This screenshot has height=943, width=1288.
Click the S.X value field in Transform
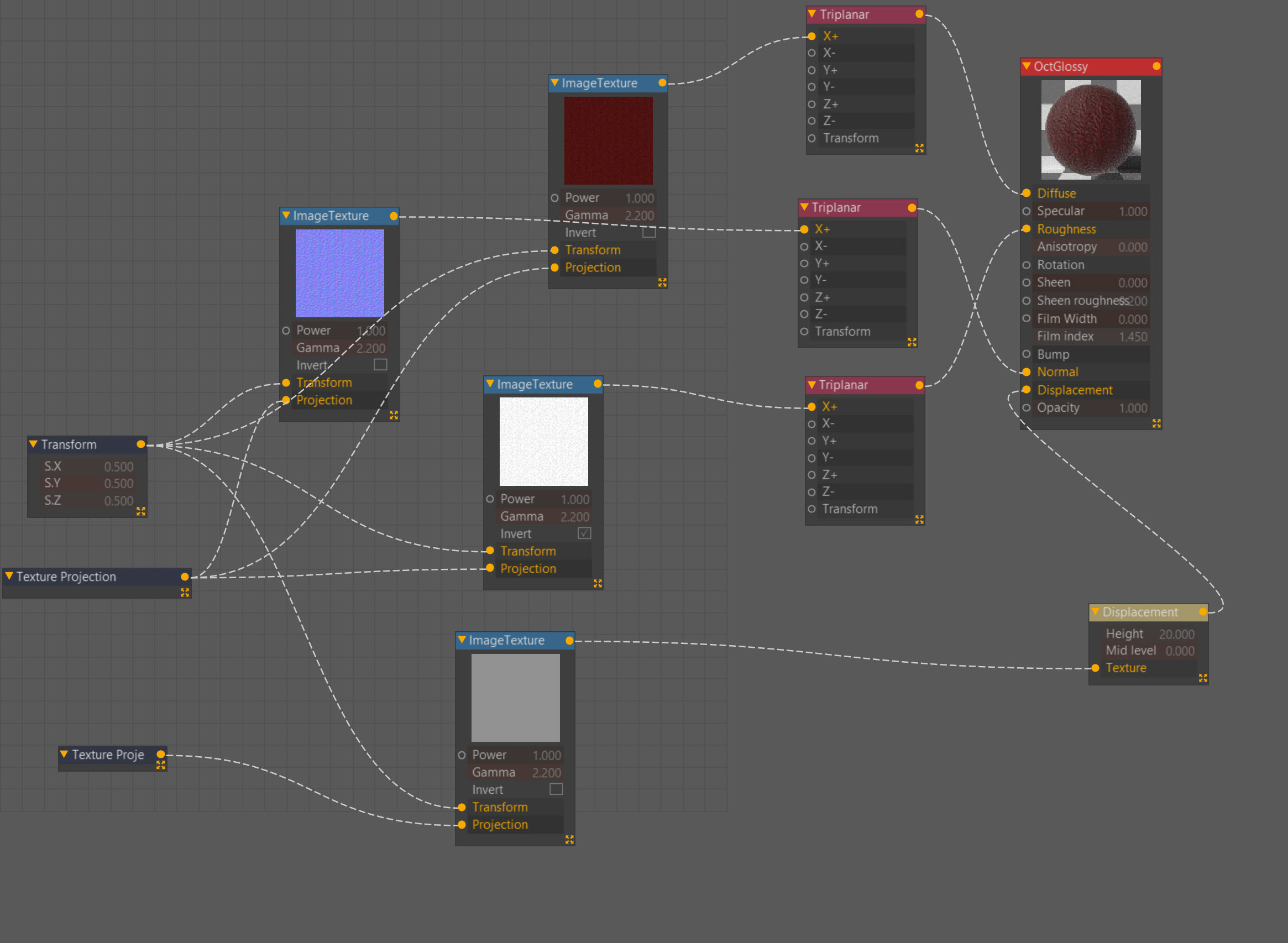(118, 467)
